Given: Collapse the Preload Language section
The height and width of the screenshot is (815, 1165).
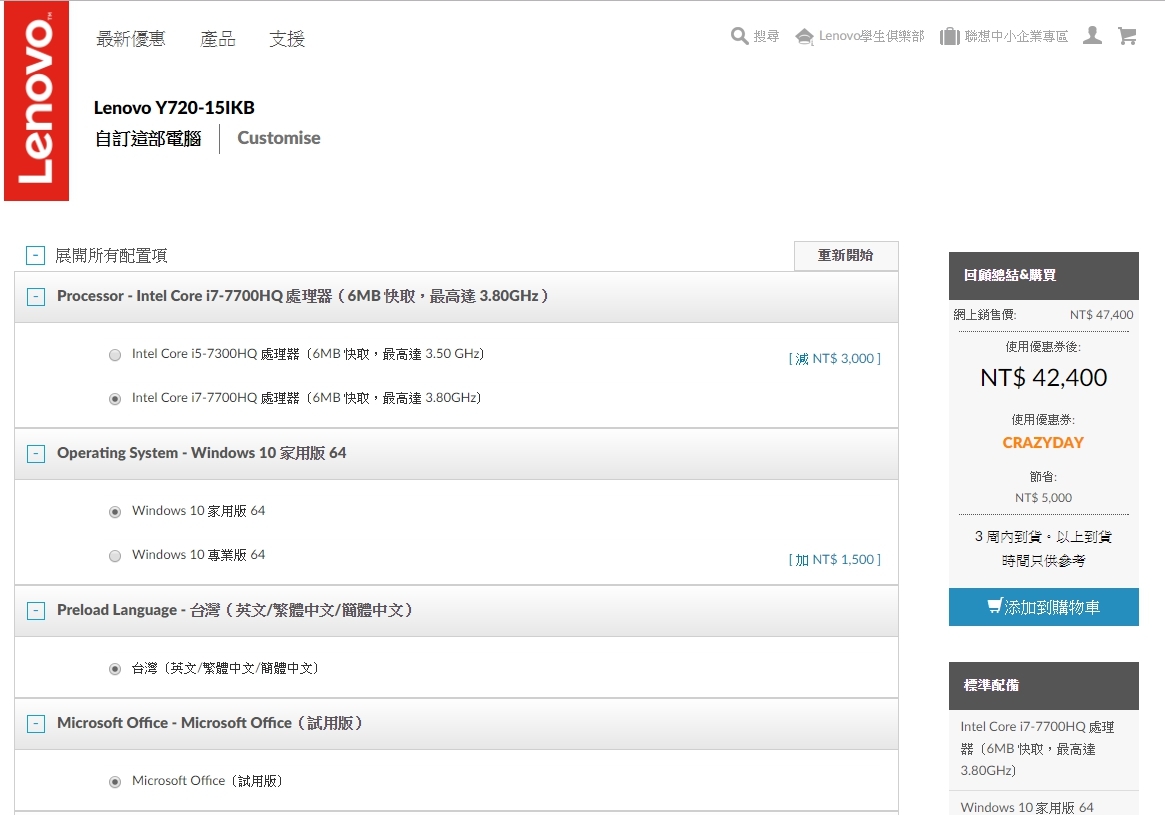Looking at the screenshot, I should tap(36, 611).
